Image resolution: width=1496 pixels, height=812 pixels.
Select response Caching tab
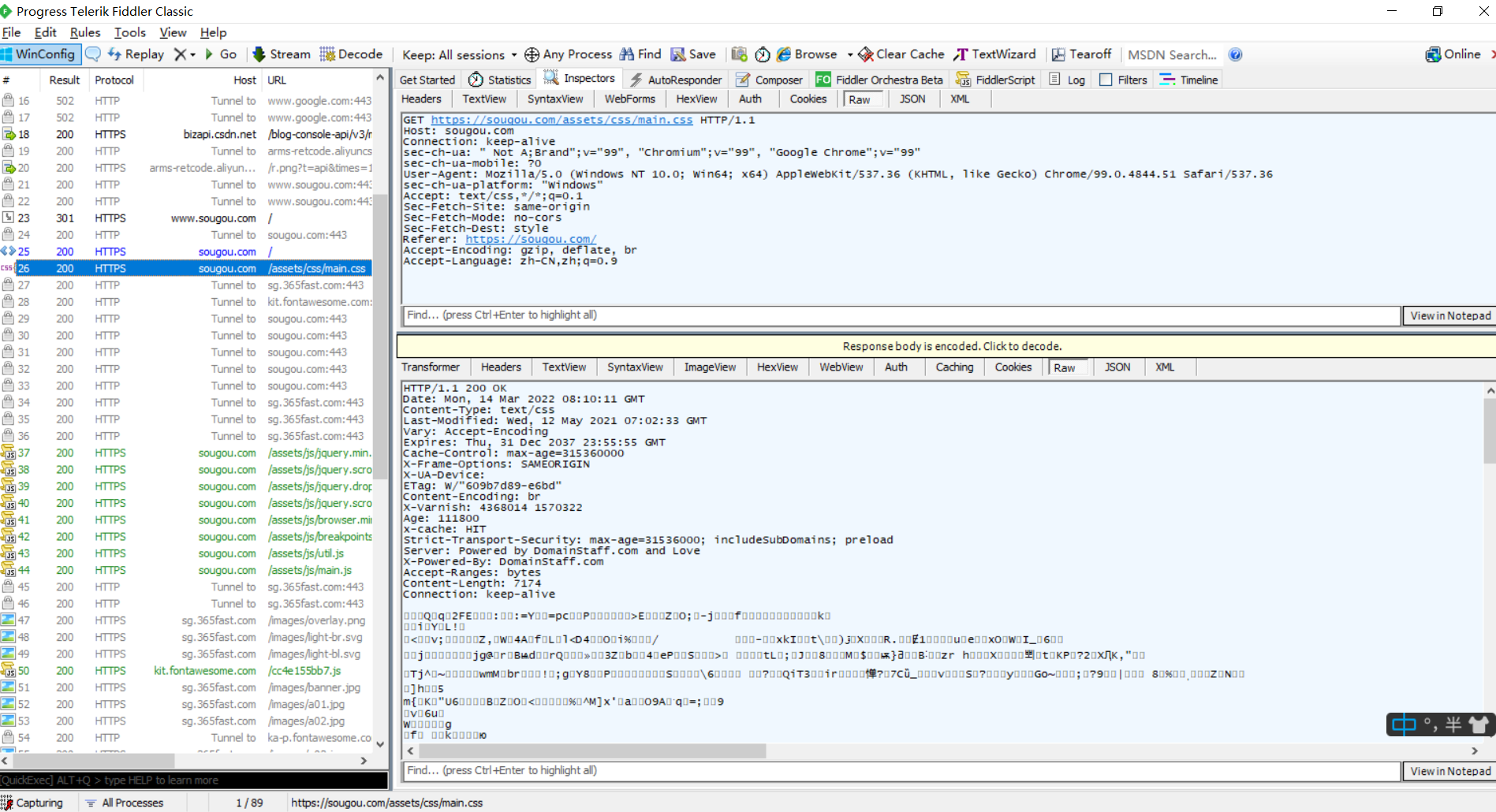coord(954,367)
